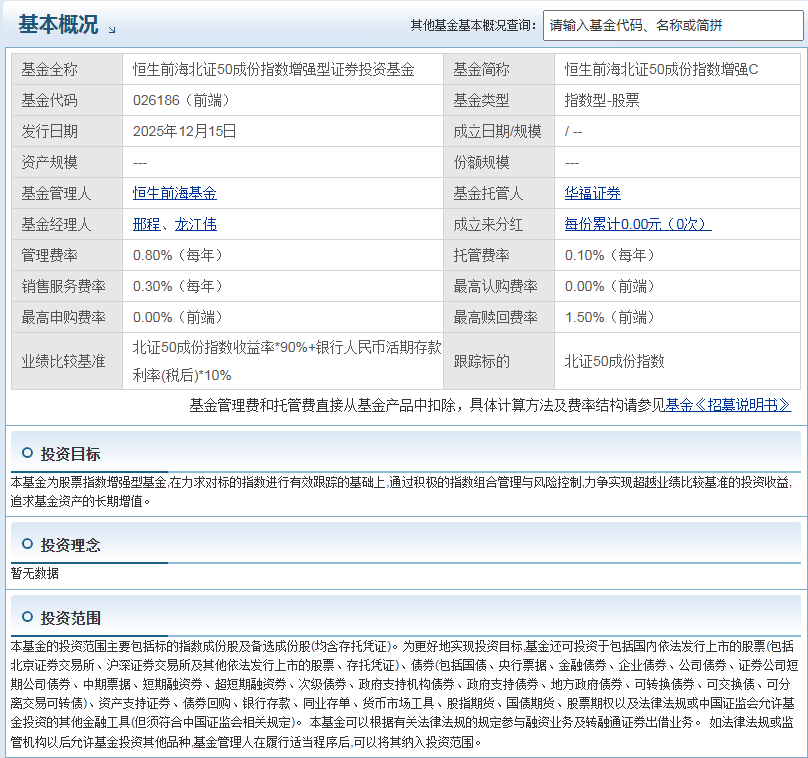Click the 成立日期/规模 label cell
Image resolution: width=808 pixels, height=758 pixels.
coord(499,131)
